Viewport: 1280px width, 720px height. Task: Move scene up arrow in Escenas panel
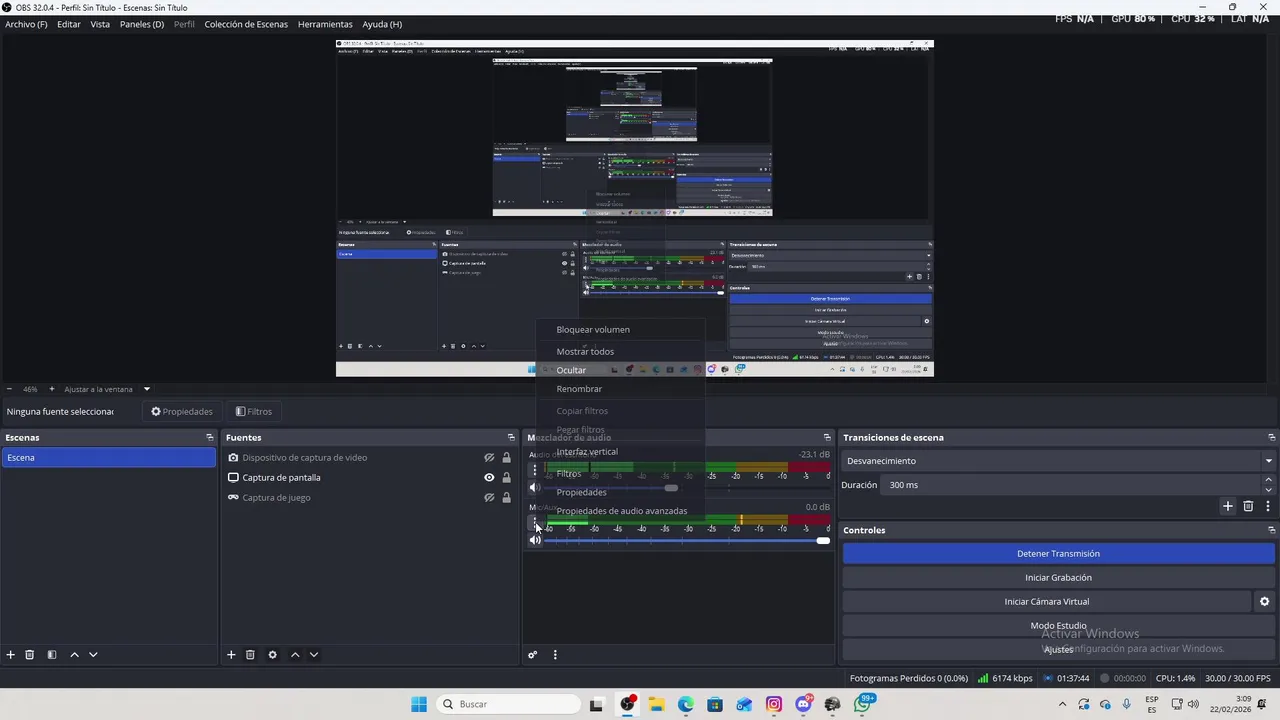pos(74,655)
